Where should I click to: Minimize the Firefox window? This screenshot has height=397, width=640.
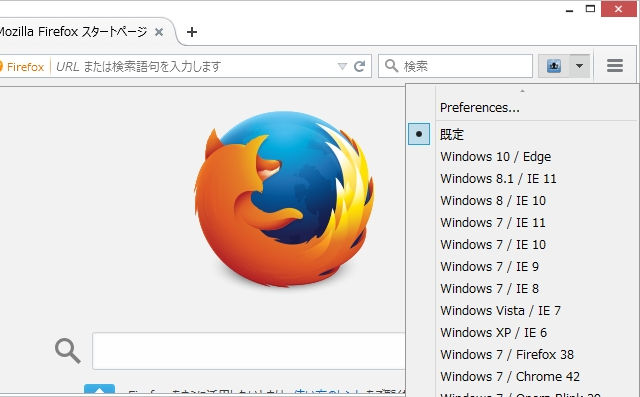click(x=570, y=10)
